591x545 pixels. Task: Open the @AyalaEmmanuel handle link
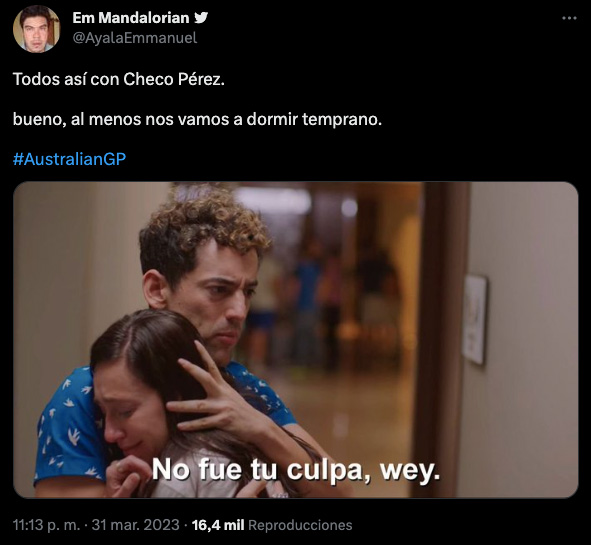(135, 38)
